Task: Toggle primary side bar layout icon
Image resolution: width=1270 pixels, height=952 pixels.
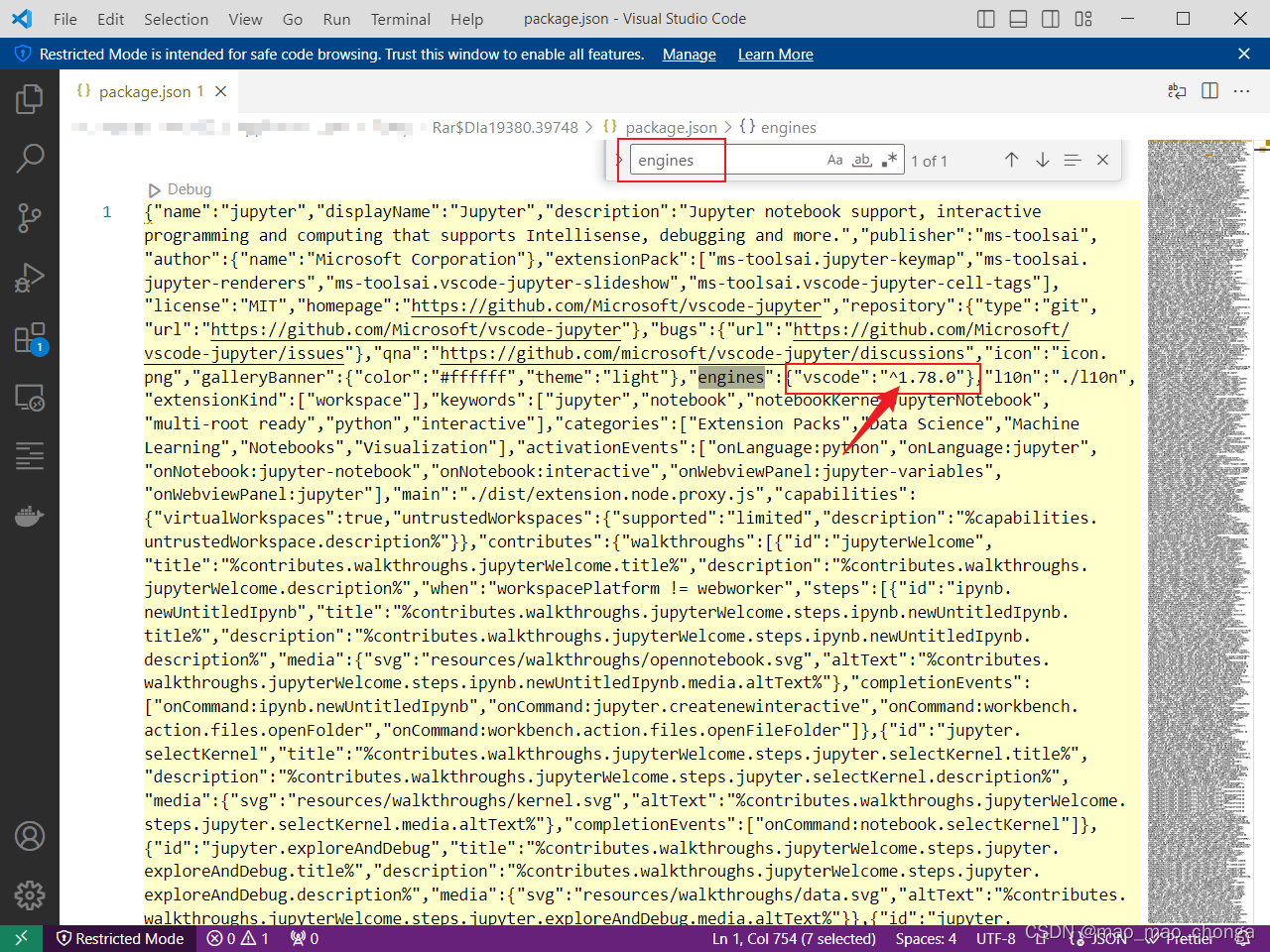Action: (986, 19)
